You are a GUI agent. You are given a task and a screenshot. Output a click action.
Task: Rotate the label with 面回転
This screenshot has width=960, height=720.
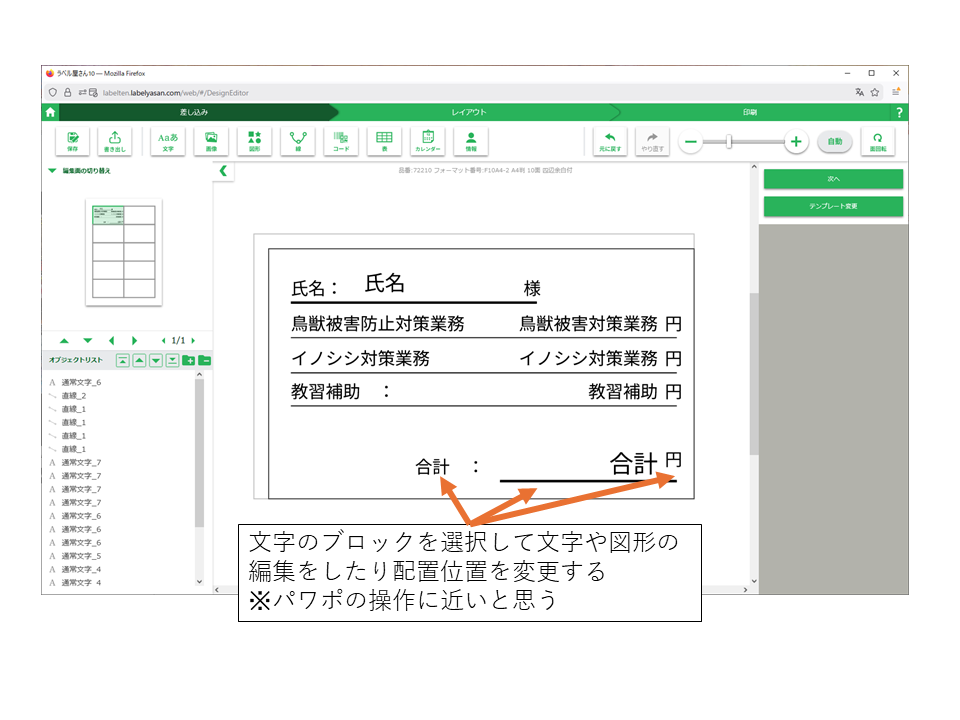pyautogui.click(x=877, y=141)
